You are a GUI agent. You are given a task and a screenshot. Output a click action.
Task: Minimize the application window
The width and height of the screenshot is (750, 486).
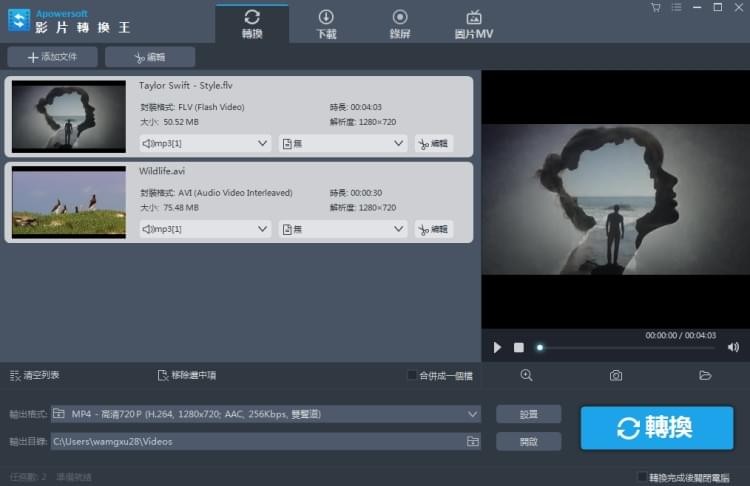tap(697, 8)
